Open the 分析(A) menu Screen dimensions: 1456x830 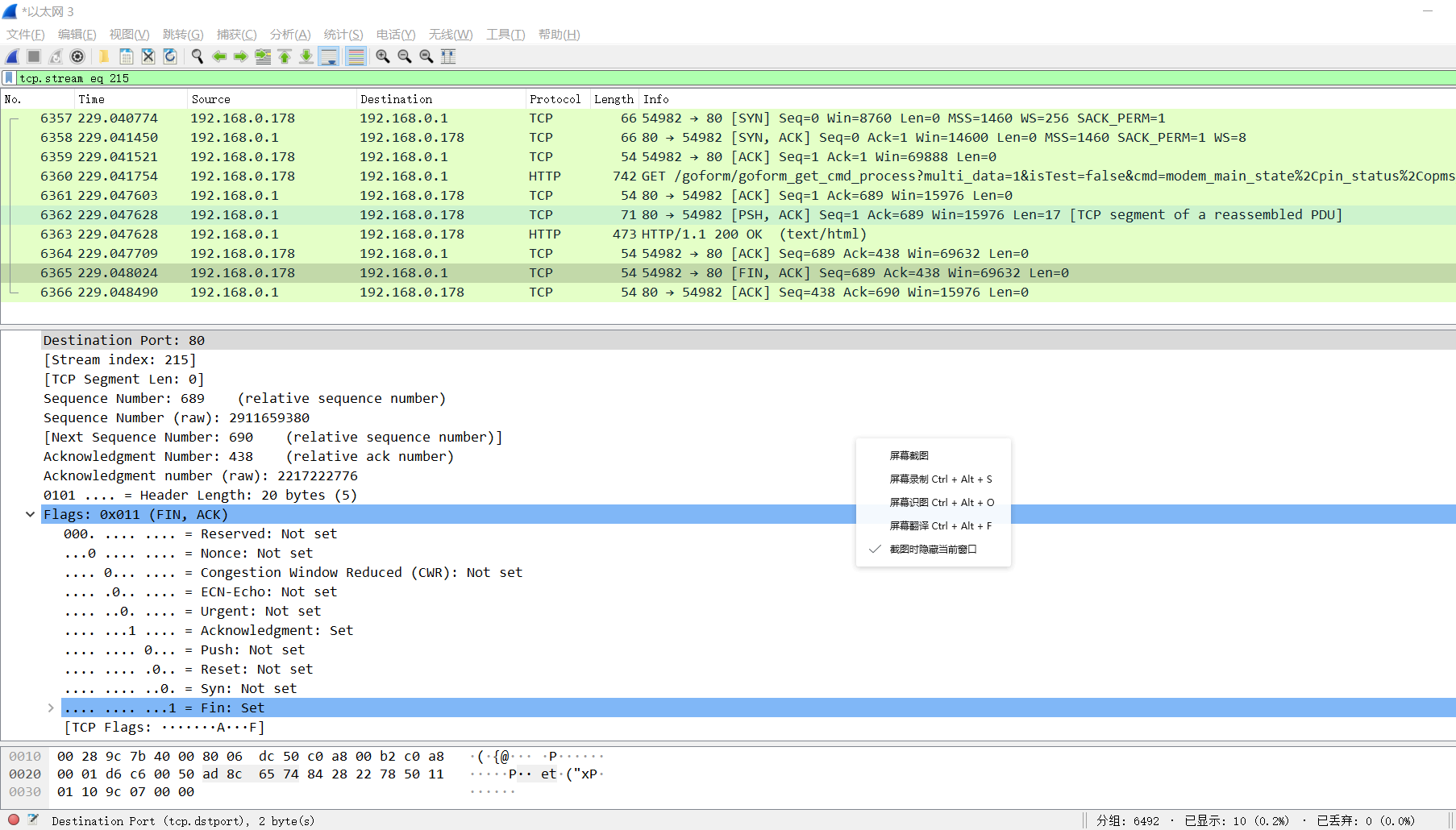pos(290,35)
